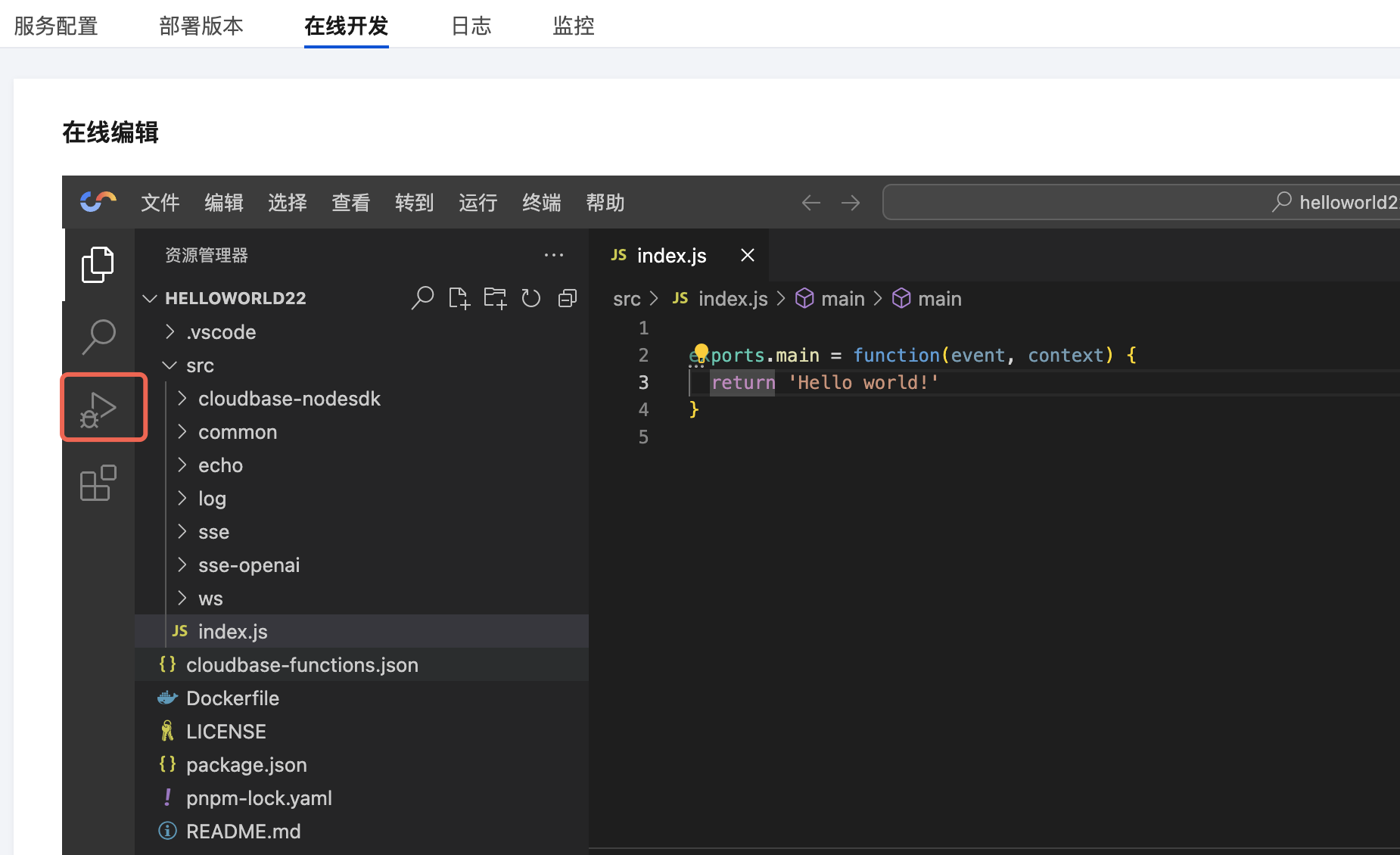Click the Explorer files icon
Viewport: 1400px width, 855px height.
coord(98,264)
